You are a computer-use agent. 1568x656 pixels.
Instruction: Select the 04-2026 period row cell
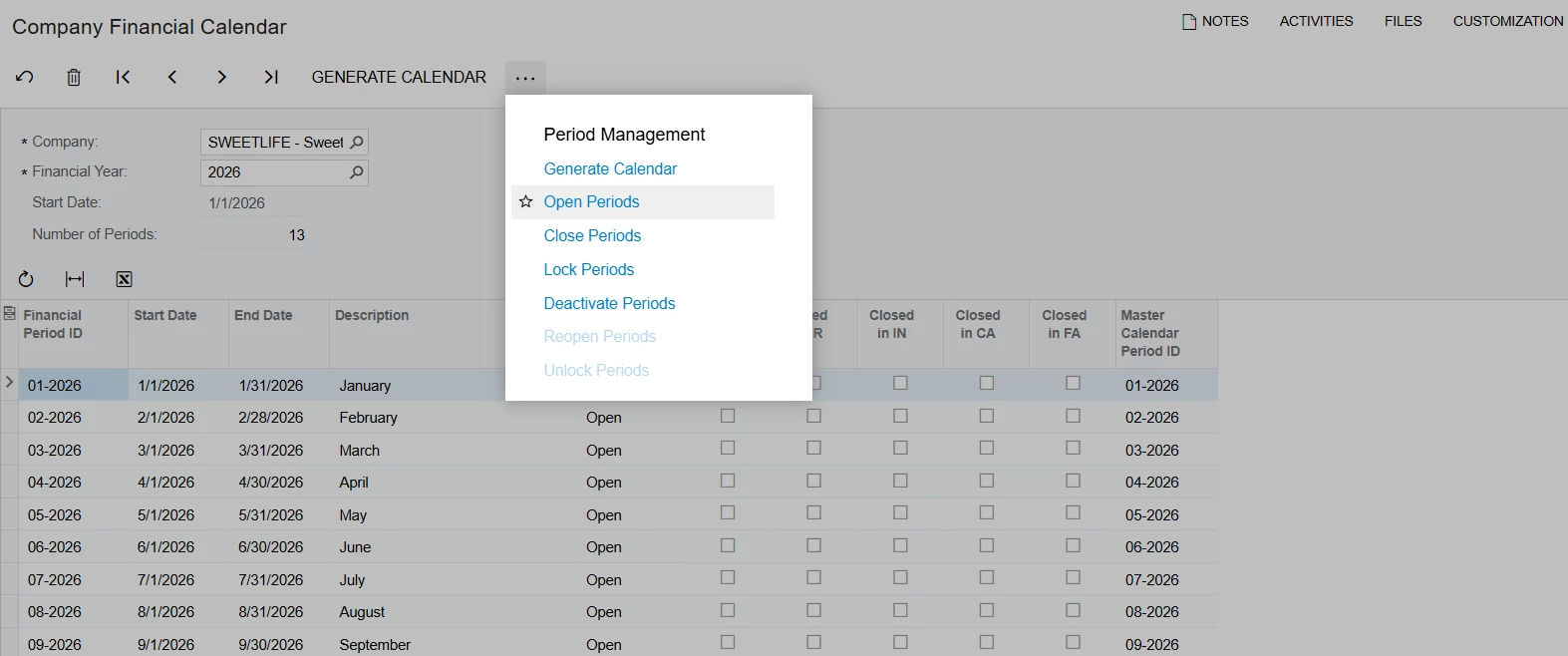[x=73, y=483]
